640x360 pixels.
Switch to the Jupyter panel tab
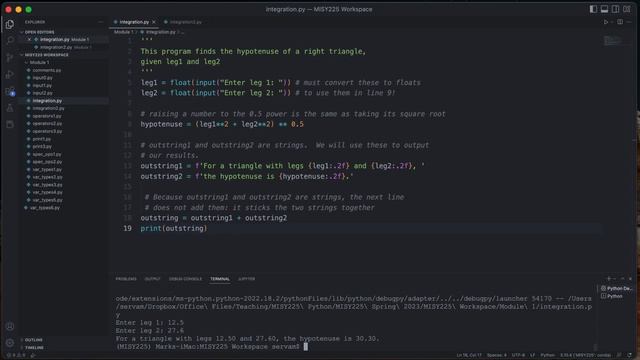247,279
